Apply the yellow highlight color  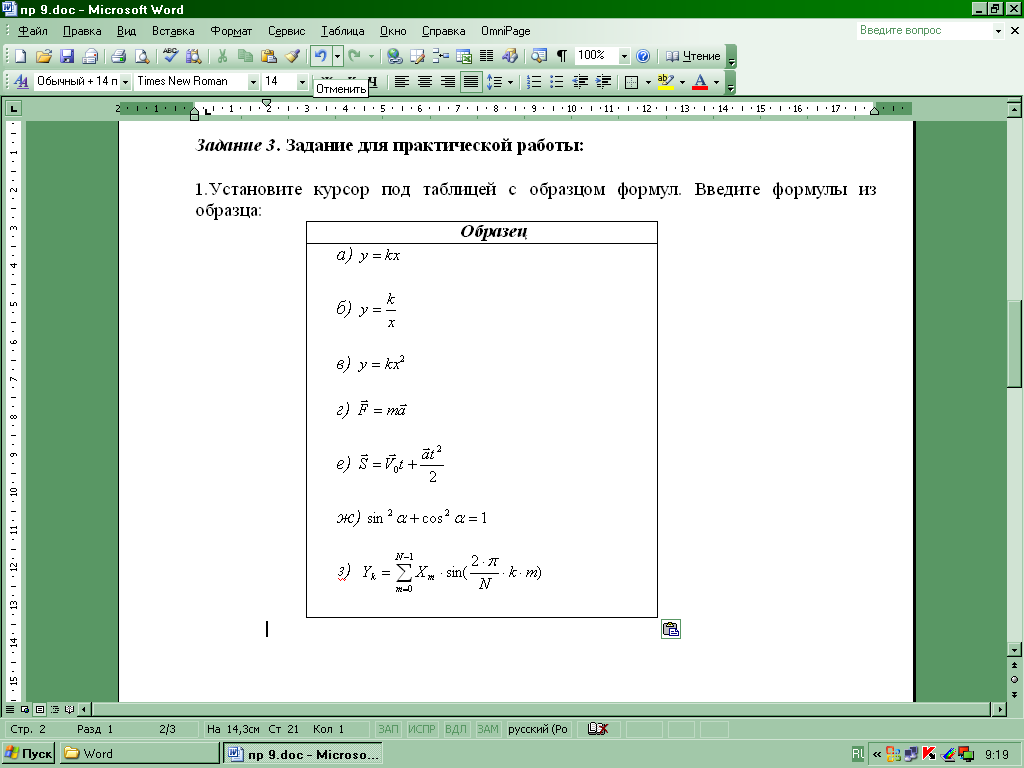point(665,82)
